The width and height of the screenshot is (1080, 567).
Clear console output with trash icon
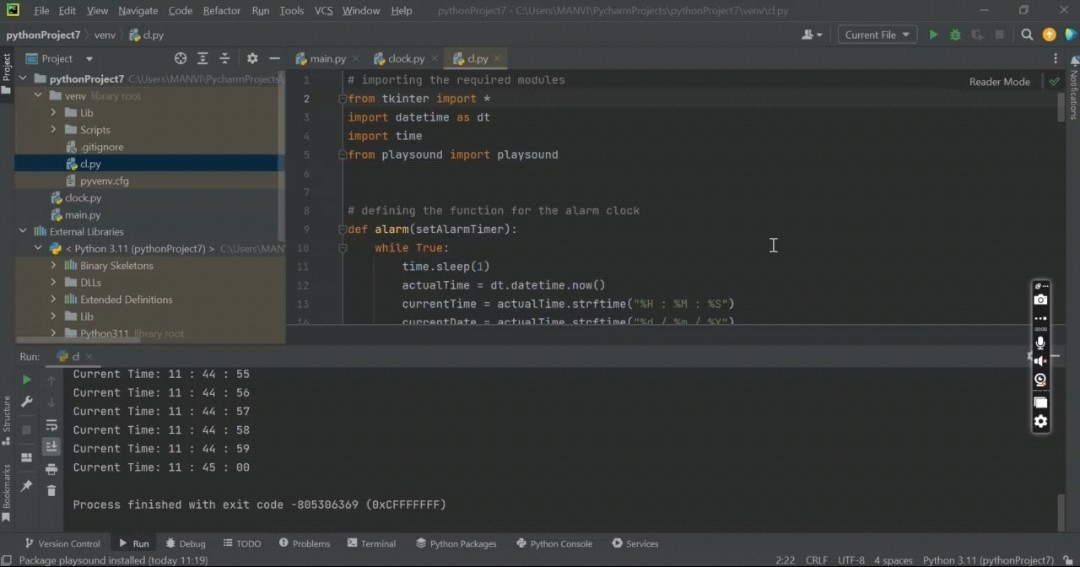[51, 490]
